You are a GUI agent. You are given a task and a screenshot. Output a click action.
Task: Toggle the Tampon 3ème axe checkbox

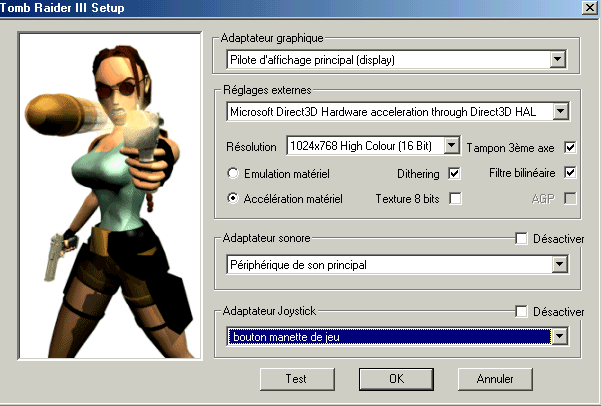tap(570, 147)
